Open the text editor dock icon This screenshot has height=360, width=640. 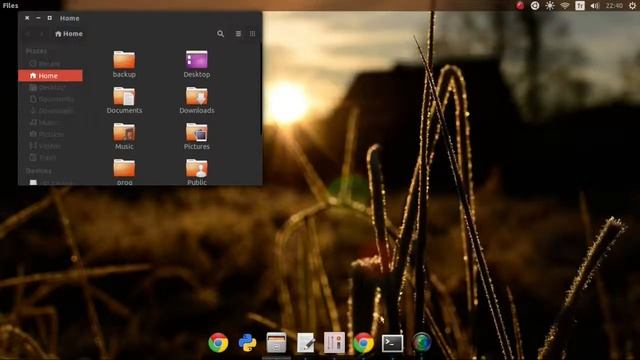point(306,342)
